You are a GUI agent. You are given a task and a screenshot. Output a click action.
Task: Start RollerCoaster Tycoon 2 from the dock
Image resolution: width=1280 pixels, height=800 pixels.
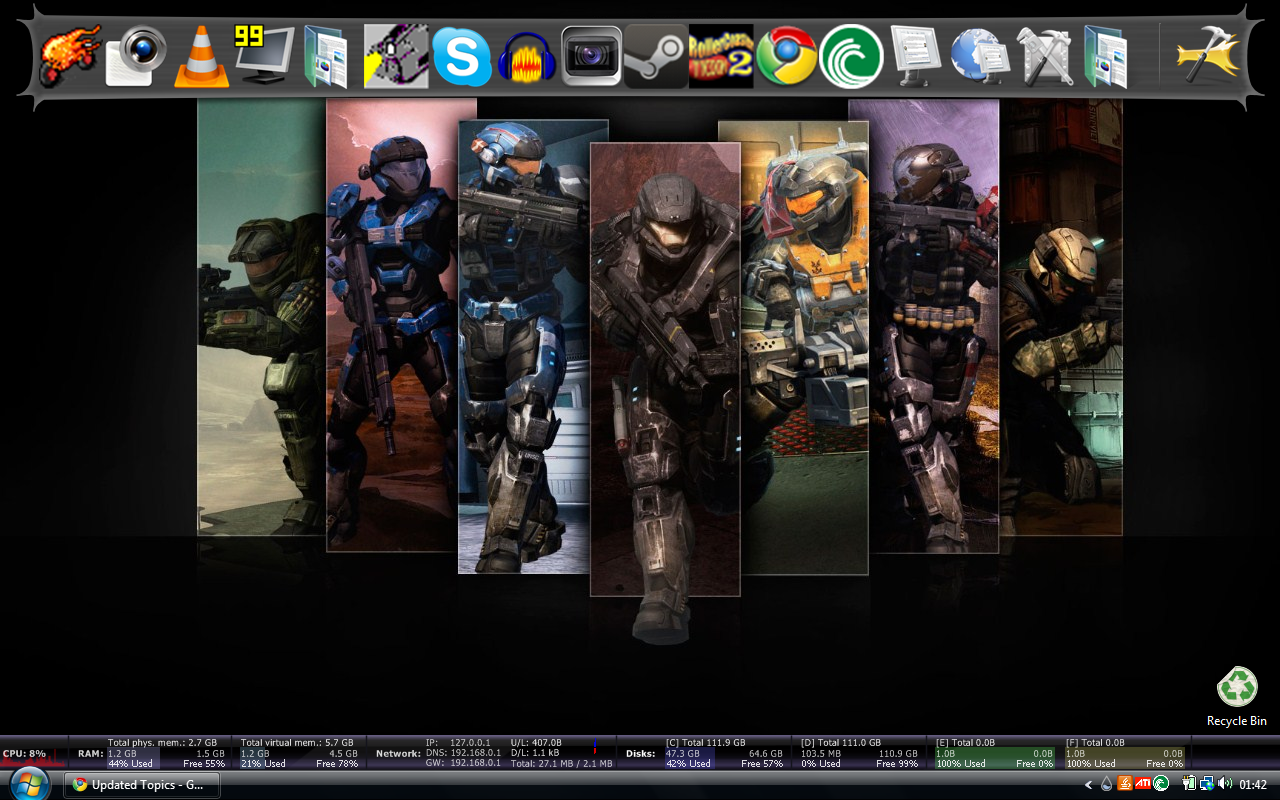(x=721, y=56)
